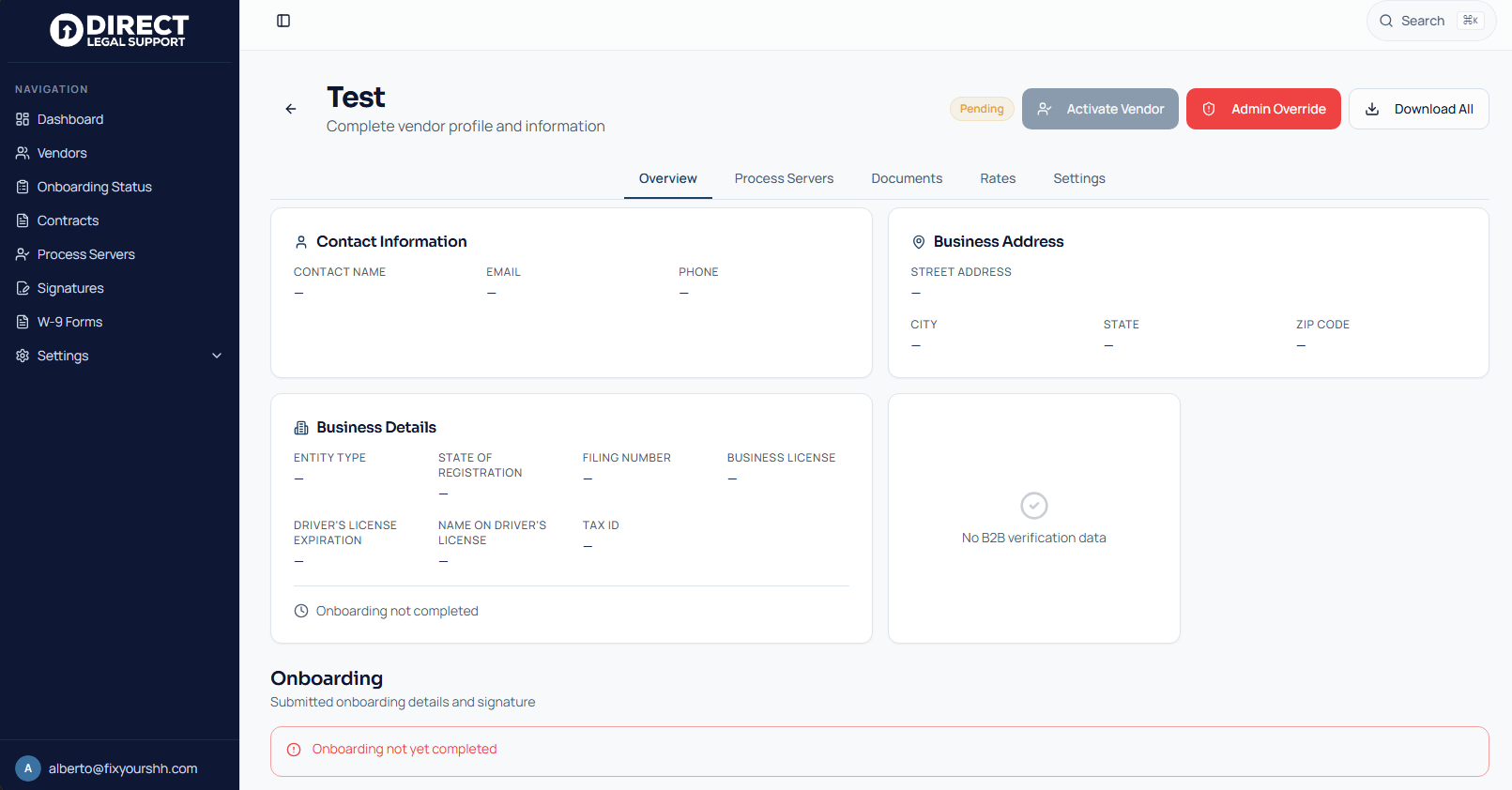The width and height of the screenshot is (1512, 790).
Task: Open the Process Servers tab
Action: 784,178
